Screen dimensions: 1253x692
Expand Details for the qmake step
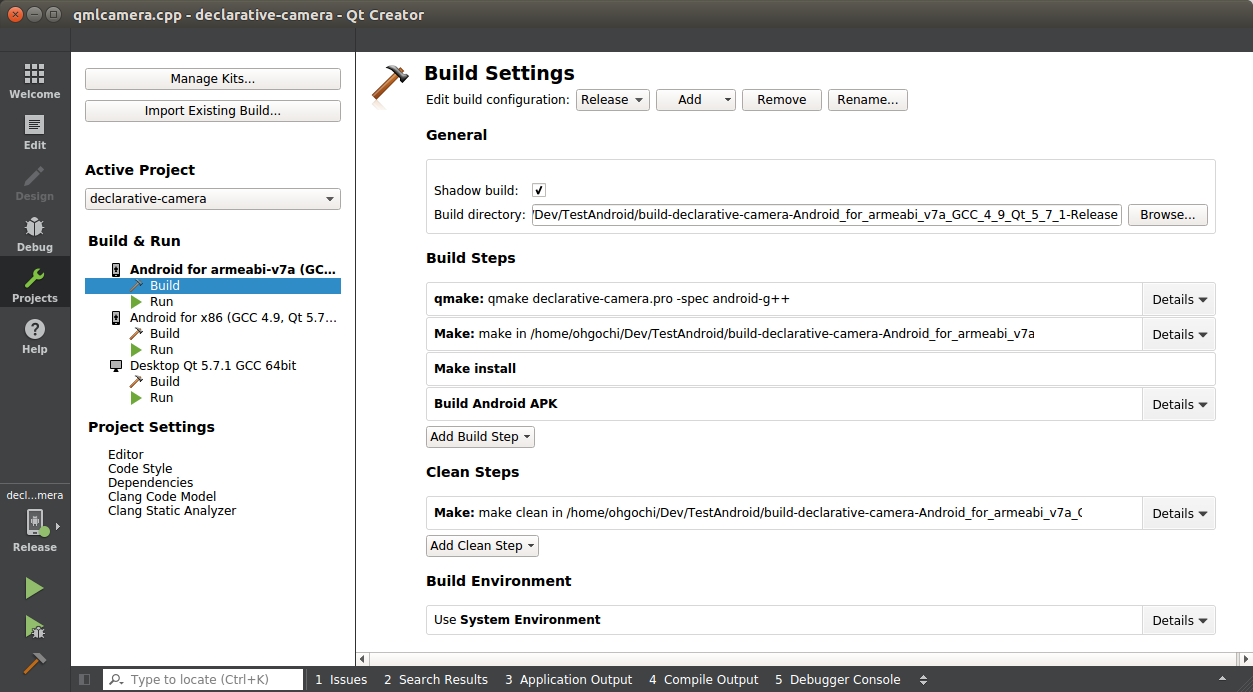[x=1179, y=299]
